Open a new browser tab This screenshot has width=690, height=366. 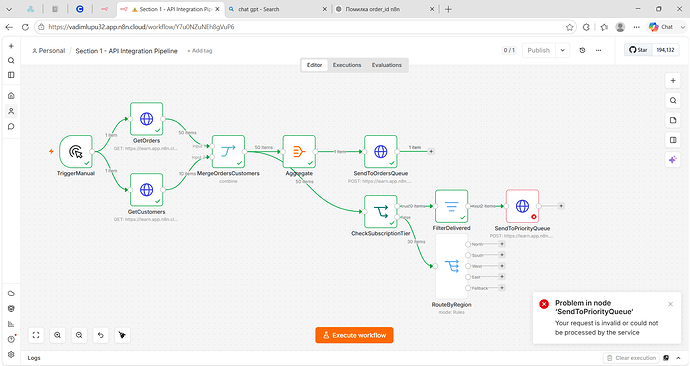click(448, 9)
